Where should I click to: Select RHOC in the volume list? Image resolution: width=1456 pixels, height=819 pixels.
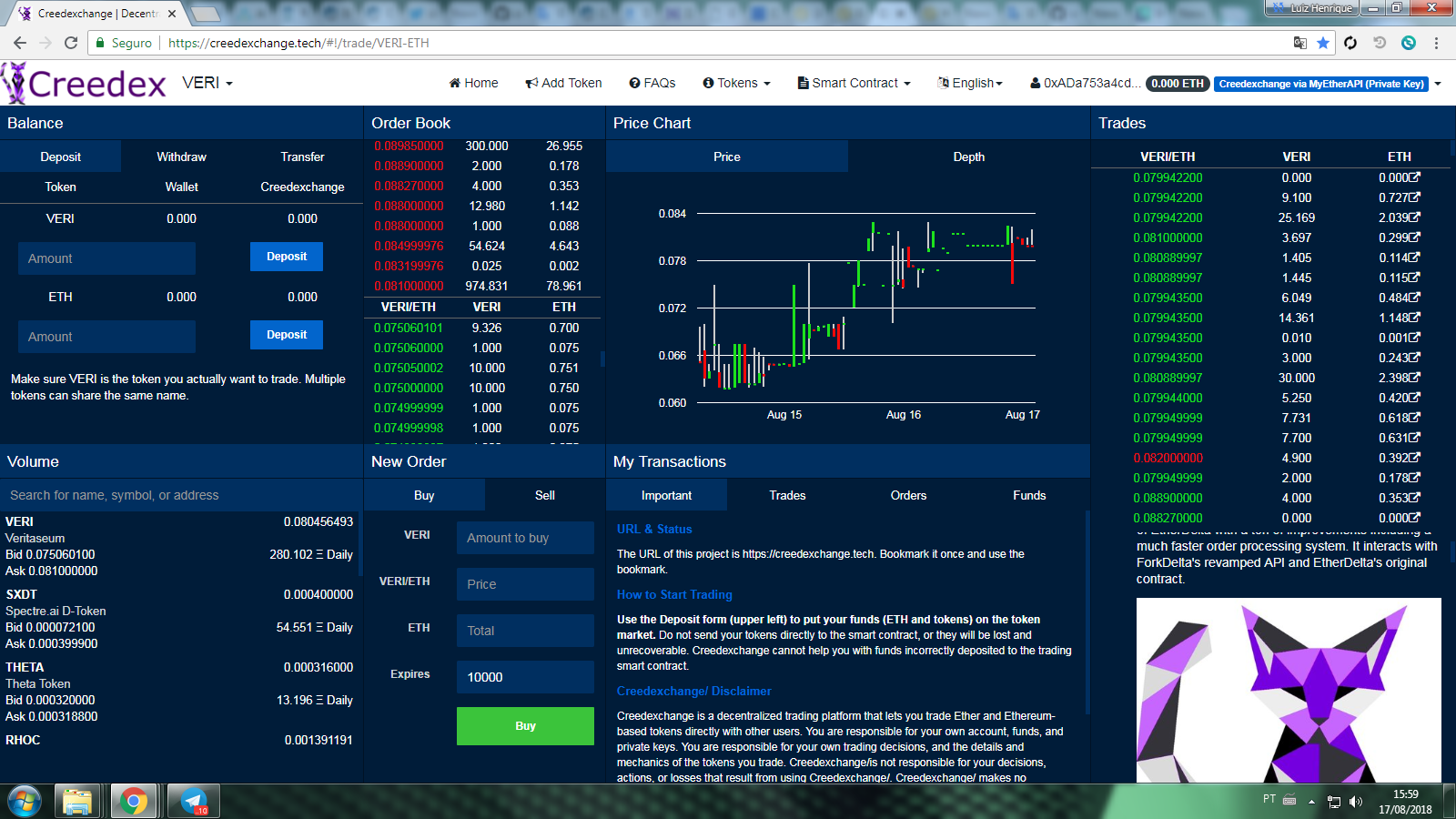pos(179,740)
